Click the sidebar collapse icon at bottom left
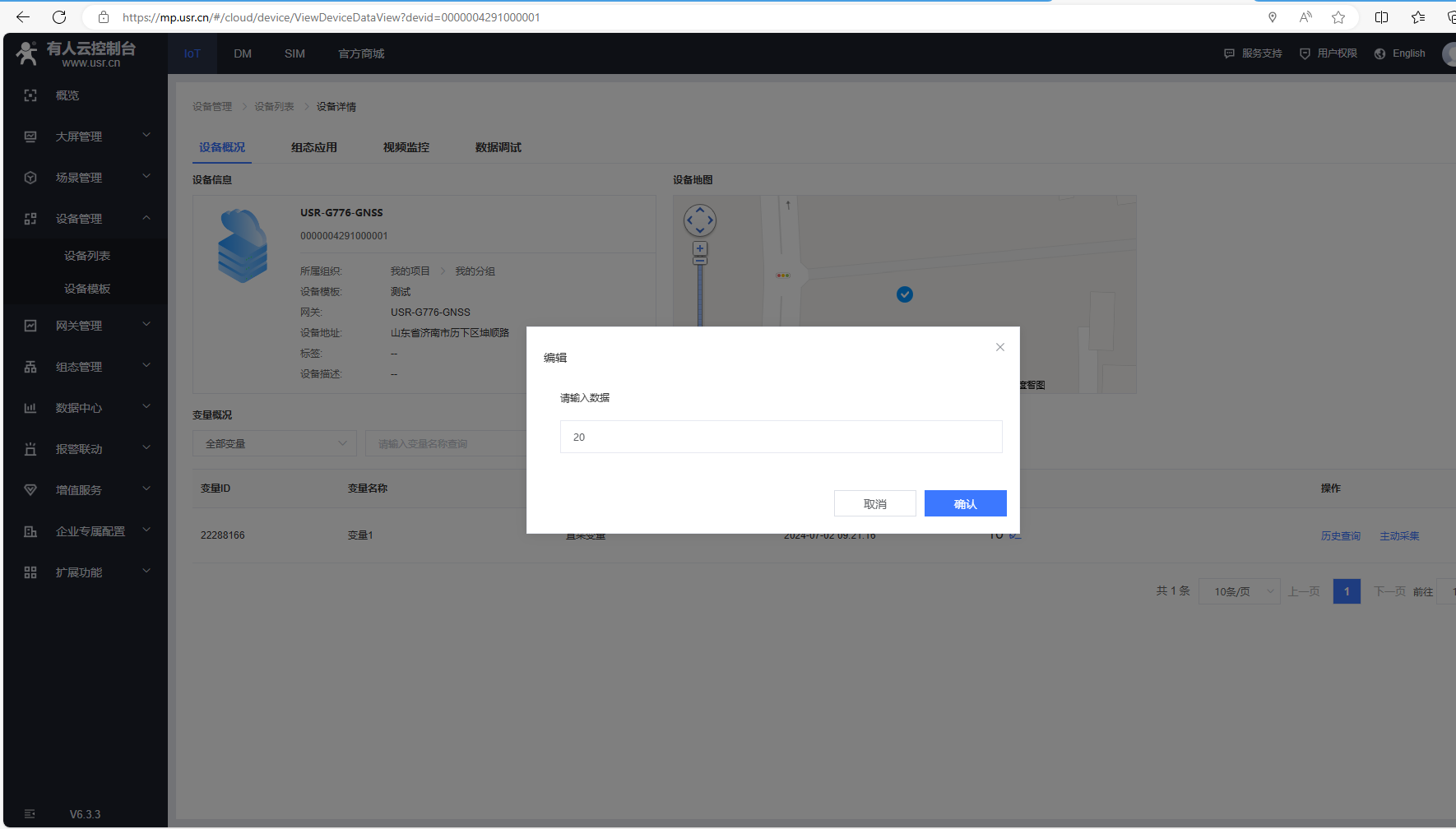Image resolution: width=1456 pixels, height=829 pixels. point(30,814)
